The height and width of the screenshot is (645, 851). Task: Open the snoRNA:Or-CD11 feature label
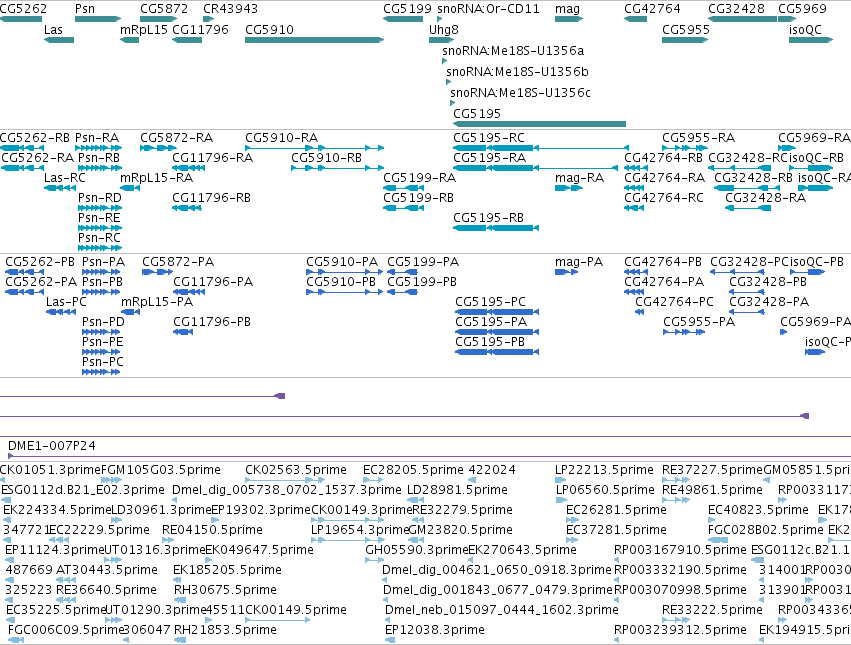[488, 9]
